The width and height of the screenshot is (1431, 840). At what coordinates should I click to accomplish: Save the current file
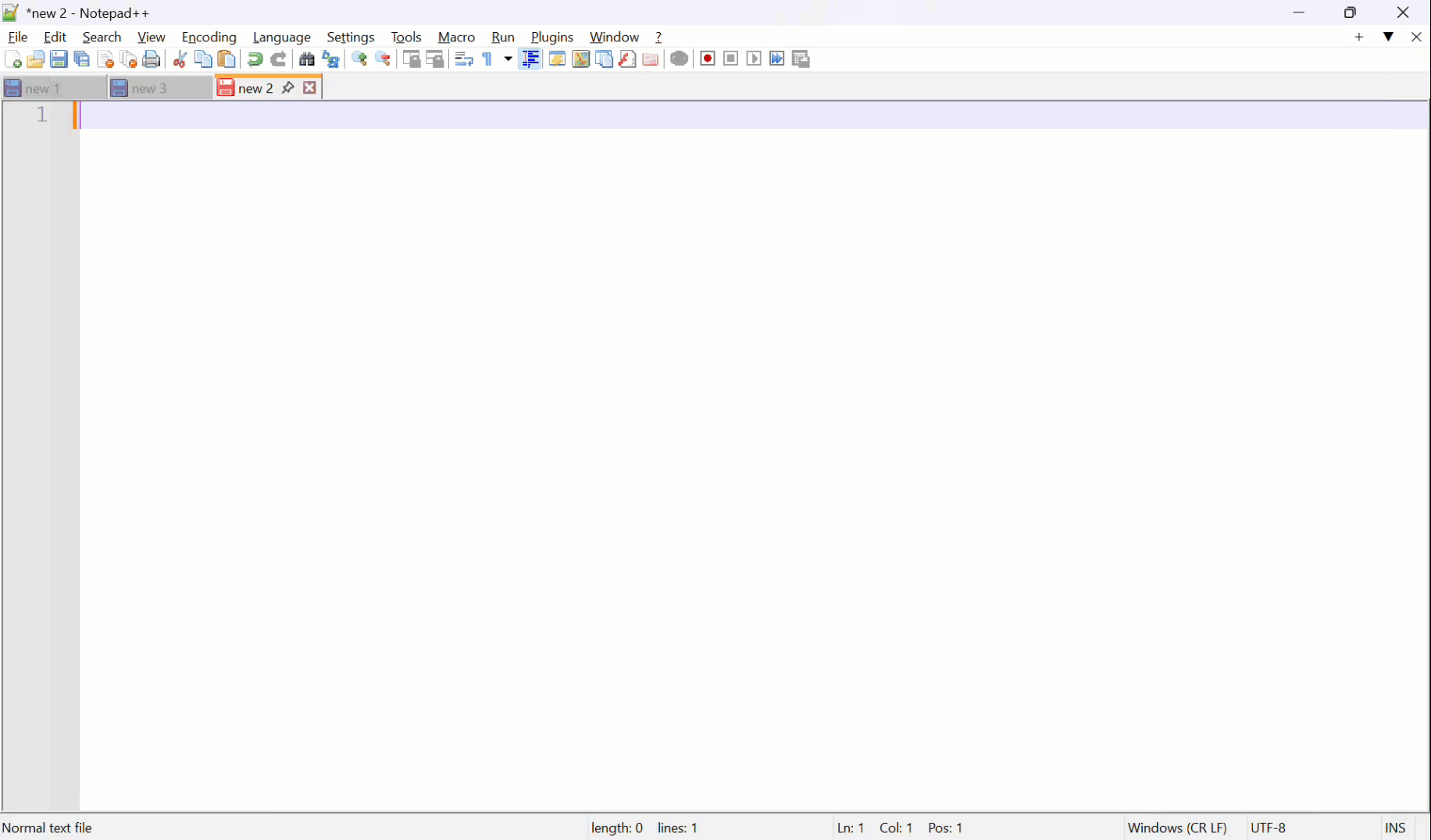(59, 59)
